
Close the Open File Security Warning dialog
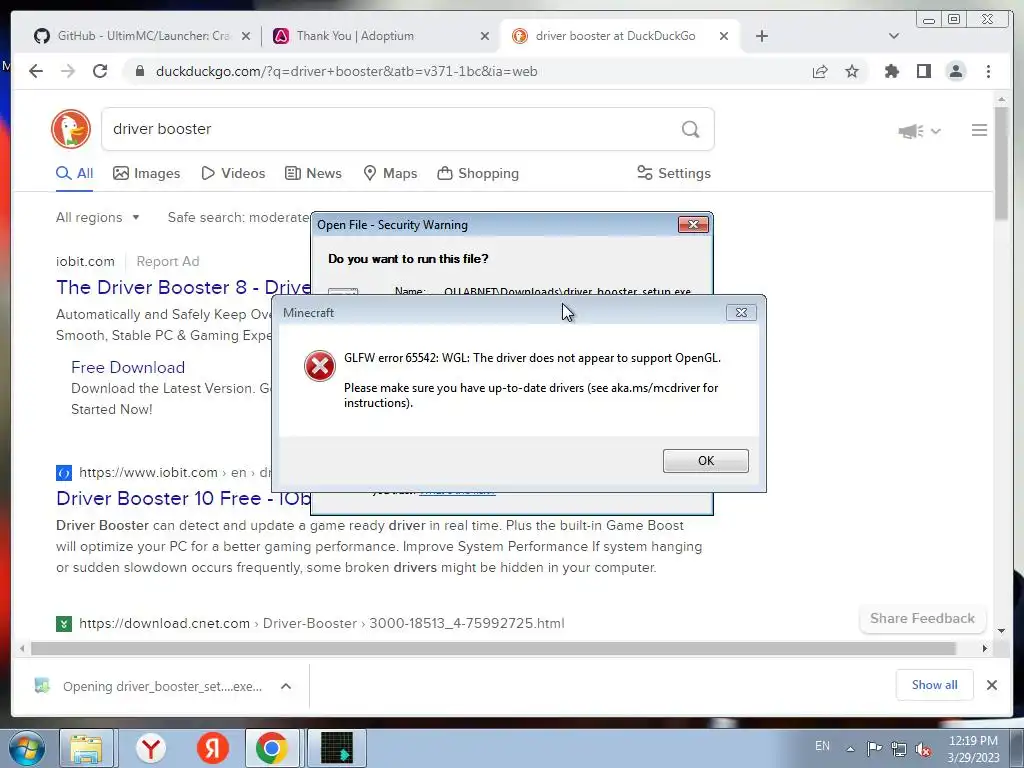[x=693, y=225]
